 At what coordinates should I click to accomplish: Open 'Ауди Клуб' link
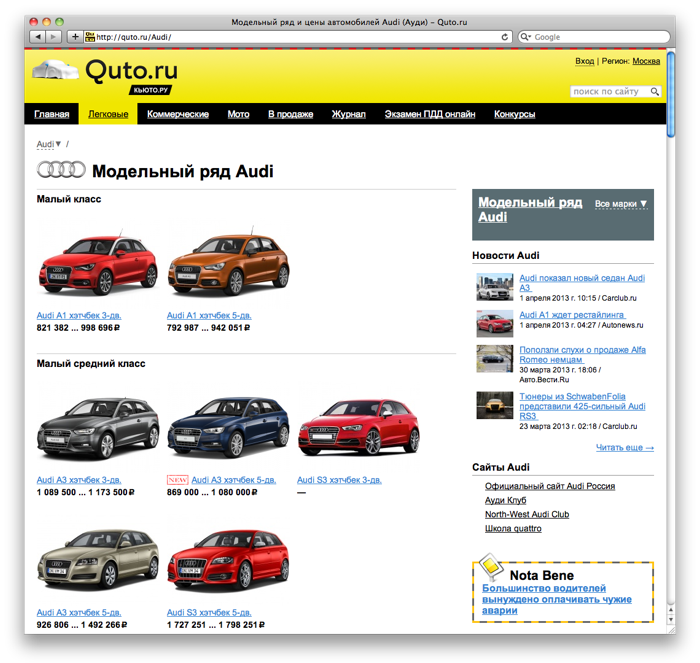[x=505, y=500]
